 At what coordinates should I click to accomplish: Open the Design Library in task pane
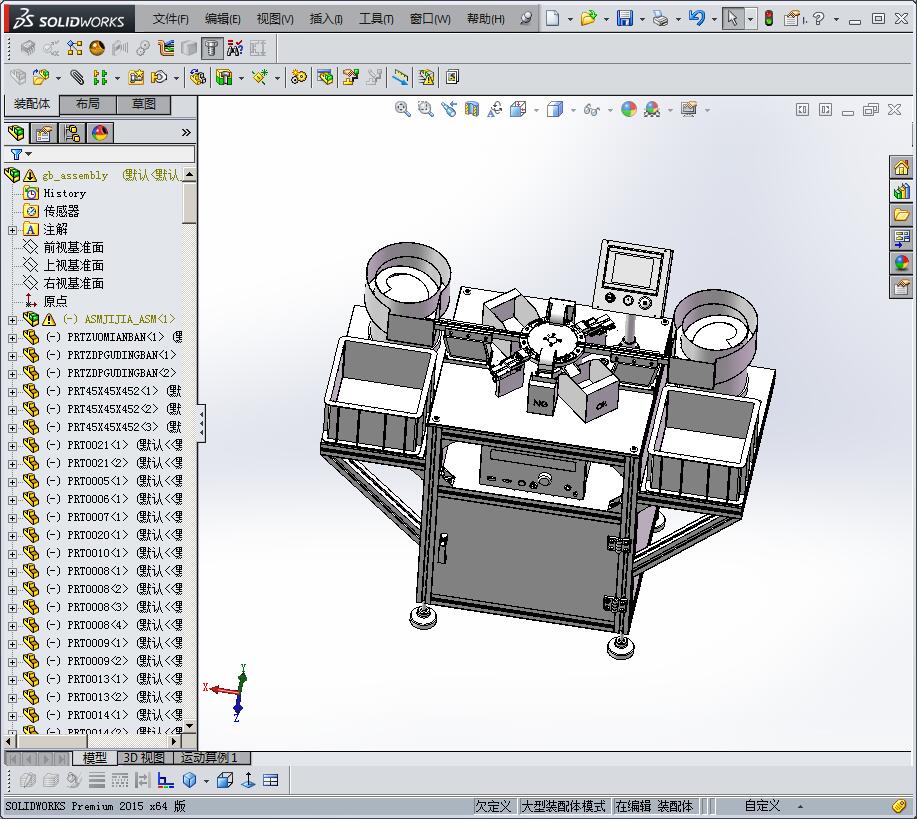(x=901, y=191)
